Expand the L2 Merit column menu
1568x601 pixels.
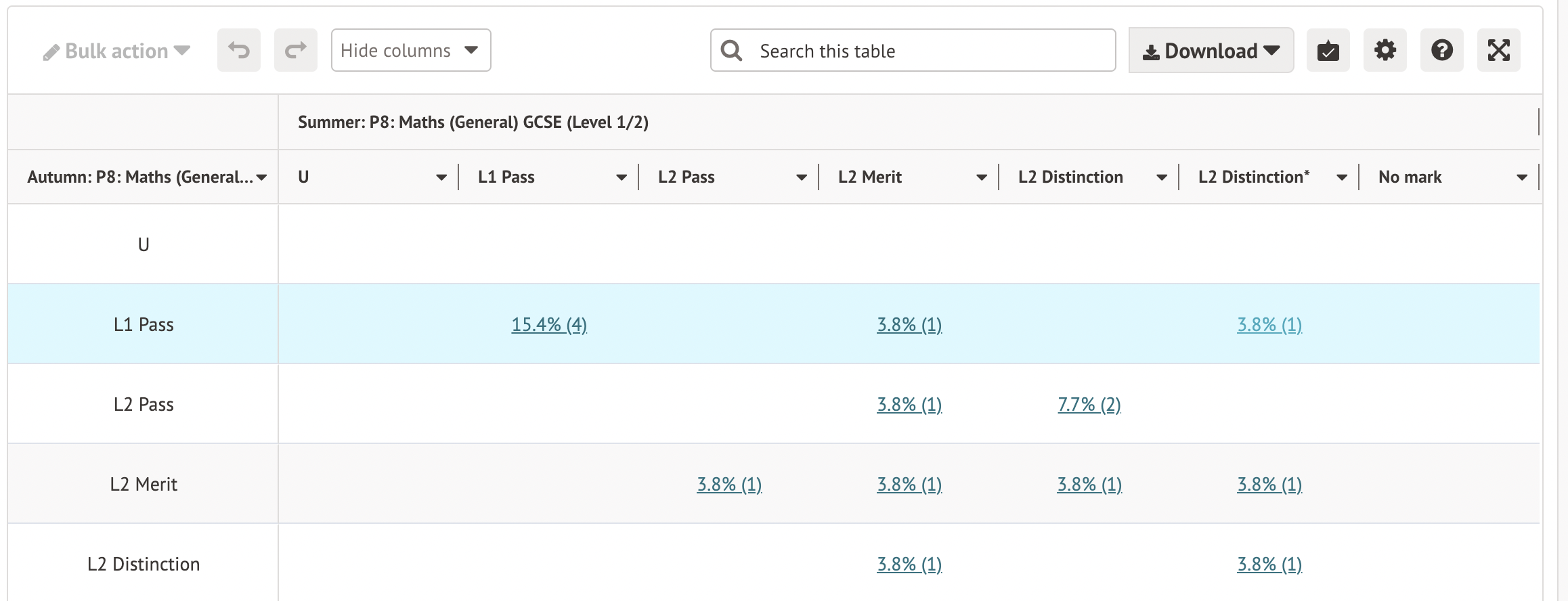(981, 177)
